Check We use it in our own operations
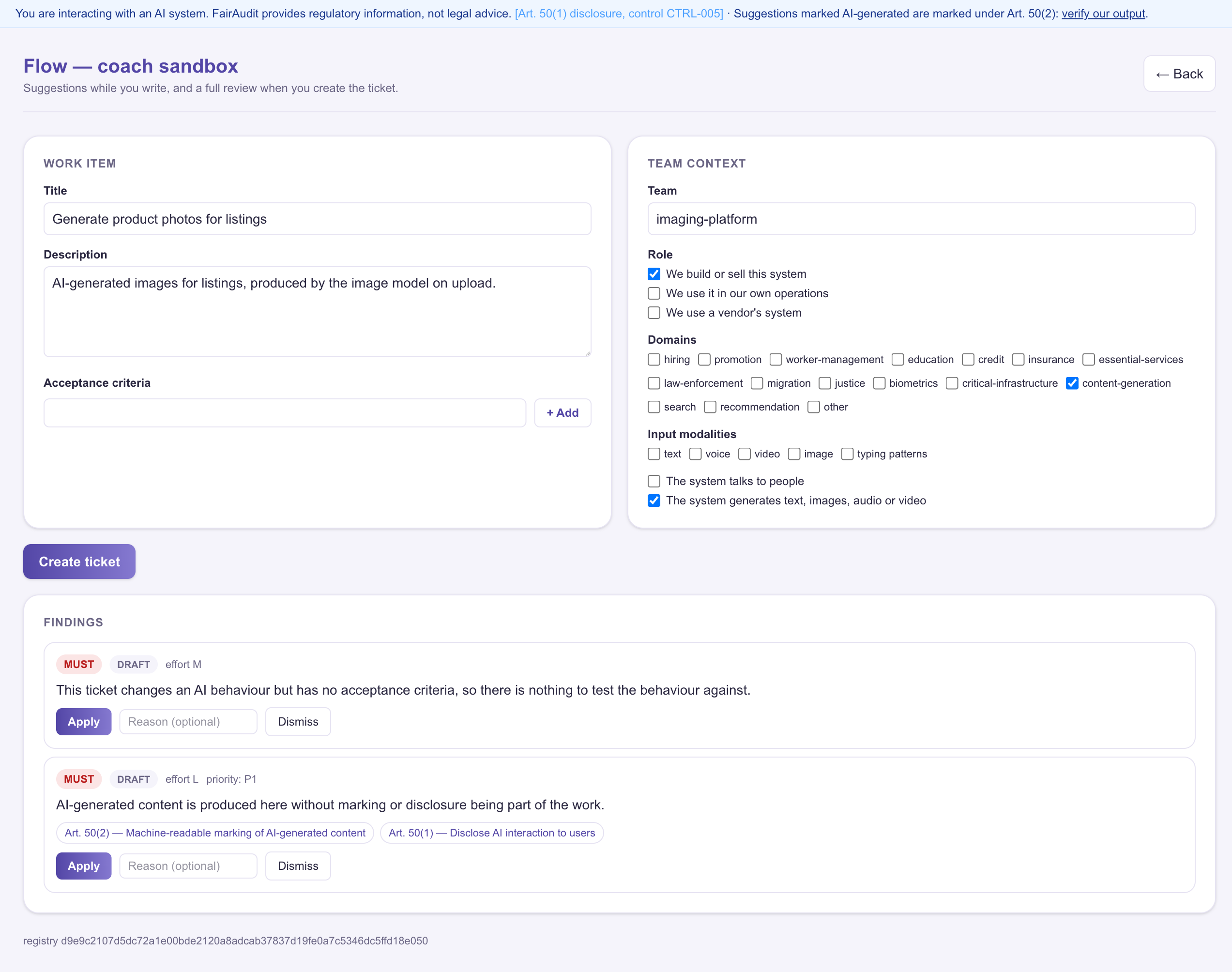The image size is (1232, 972). pyautogui.click(x=654, y=293)
